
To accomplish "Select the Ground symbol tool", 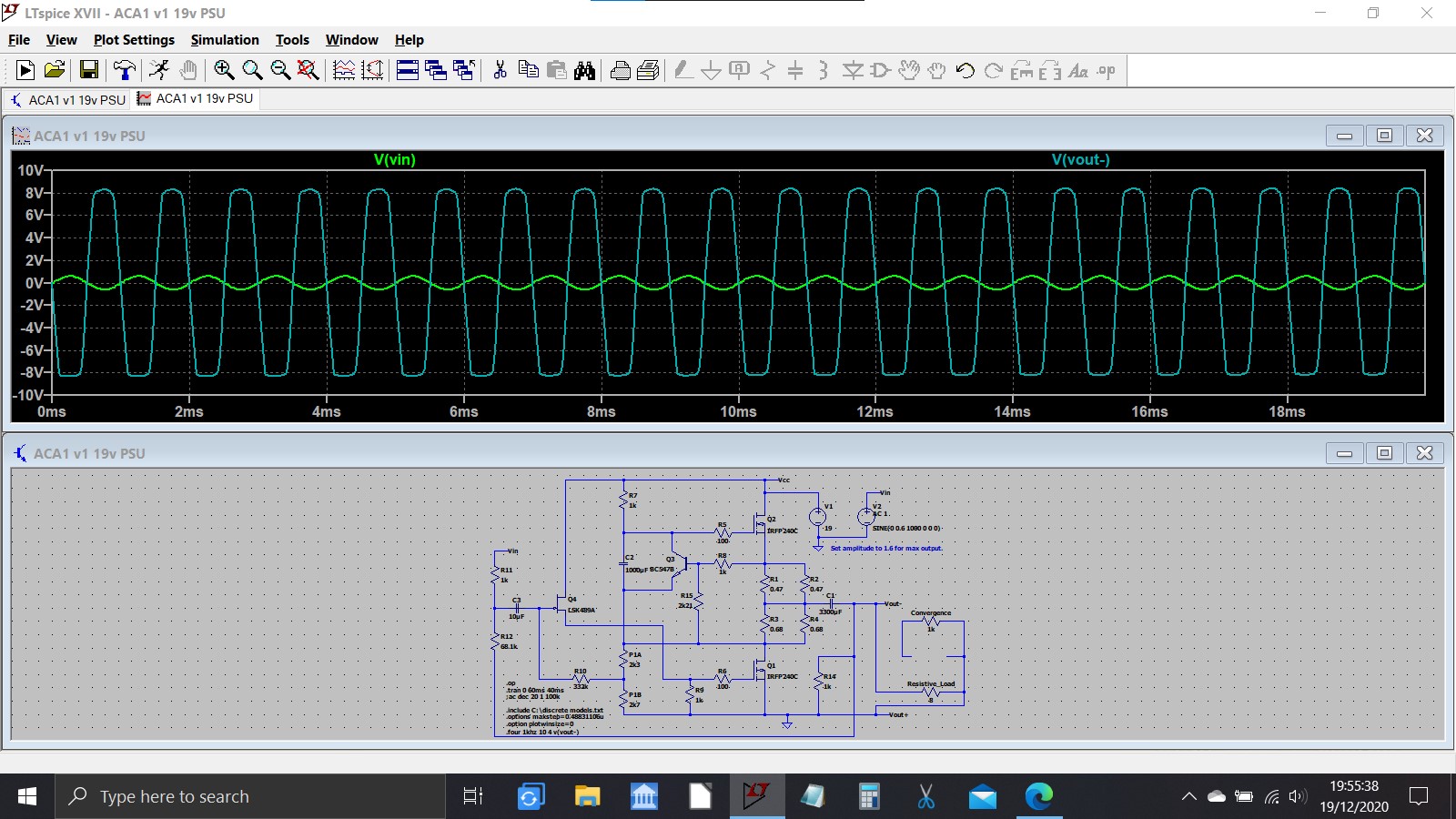I will click(x=712, y=70).
